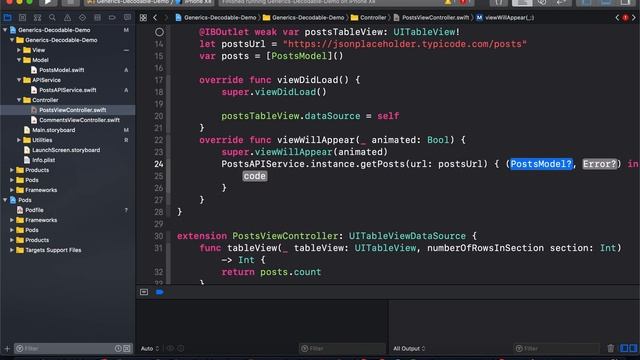Viewport: 640px width, 360px height.
Task: Expand the Utilities folder
Action: [x=19, y=140]
